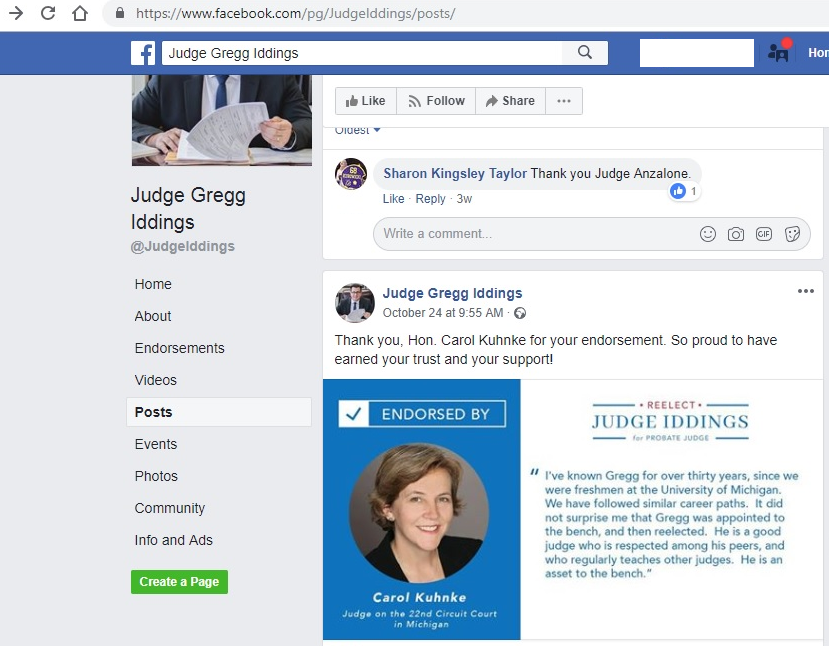Click the search magnifier button
Screen dimensions: 829x646
585,52
